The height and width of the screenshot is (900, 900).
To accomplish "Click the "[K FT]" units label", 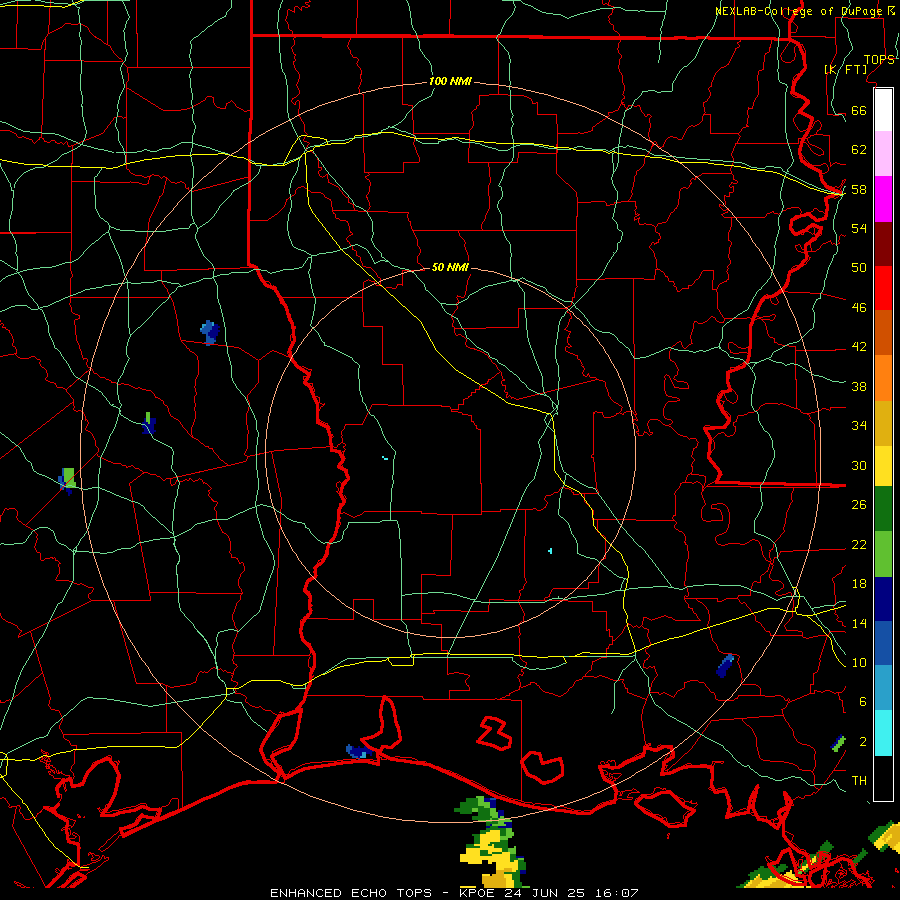I will click(x=845, y=69).
